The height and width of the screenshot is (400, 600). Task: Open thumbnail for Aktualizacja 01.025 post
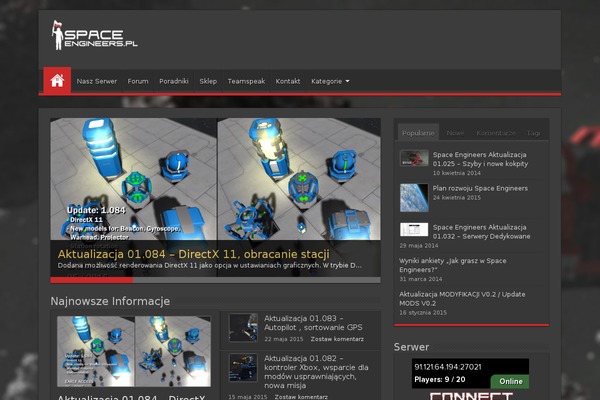414,158
